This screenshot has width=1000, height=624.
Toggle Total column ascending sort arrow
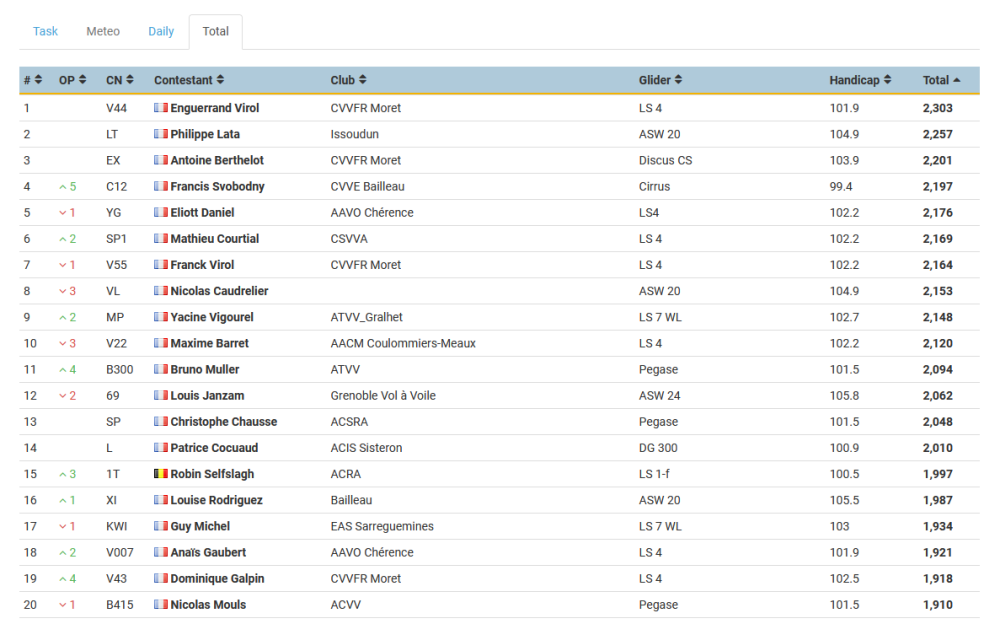pyautogui.click(x=957, y=80)
